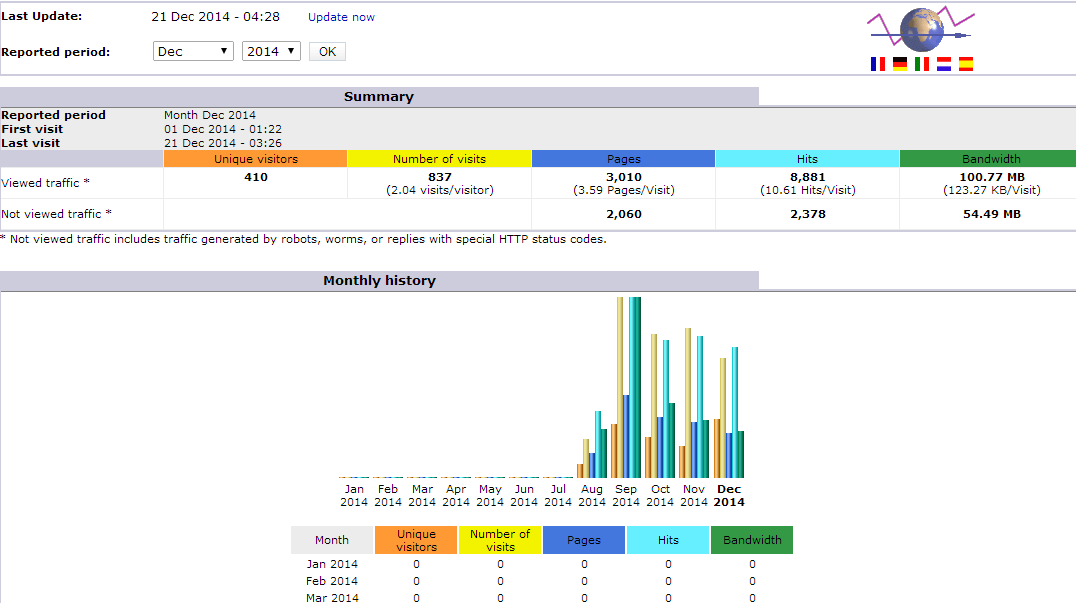The height and width of the screenshot is (603, 1076).
Task: Click the AWStats globe logo
Action: pos(920,30)
